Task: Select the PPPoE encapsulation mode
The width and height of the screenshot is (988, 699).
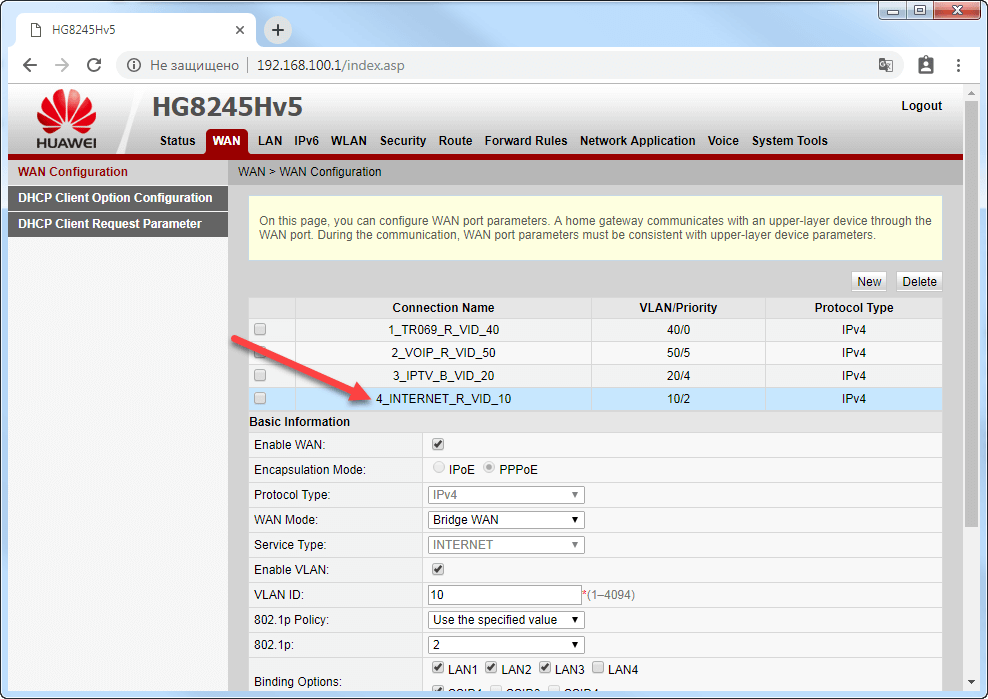Action: point(490,469)
